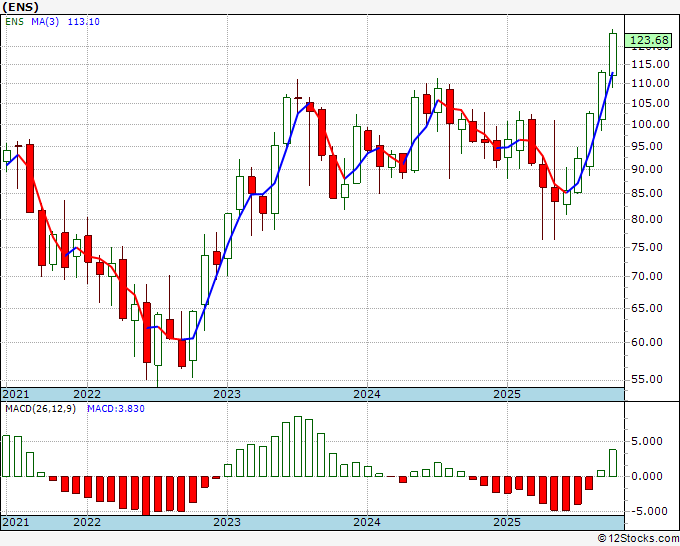Click the tallest green MACD histogram bar
The width and height of the screenshot is (680, 546).
point(298,447)
